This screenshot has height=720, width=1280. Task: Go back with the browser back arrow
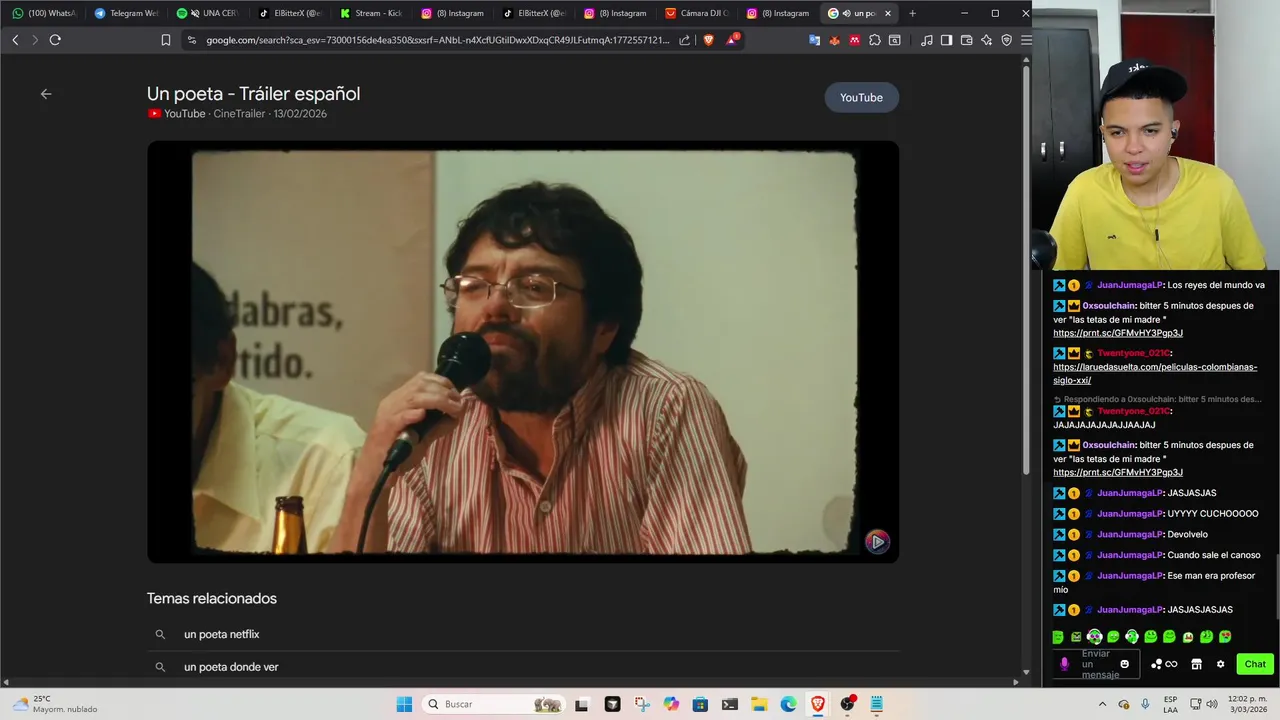(15, 40)
